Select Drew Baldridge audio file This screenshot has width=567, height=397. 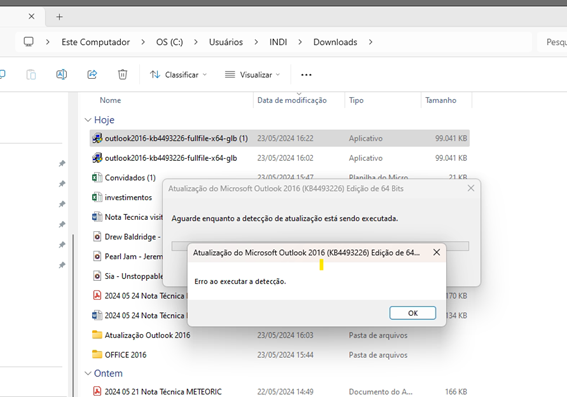click(x=132, y=237)
